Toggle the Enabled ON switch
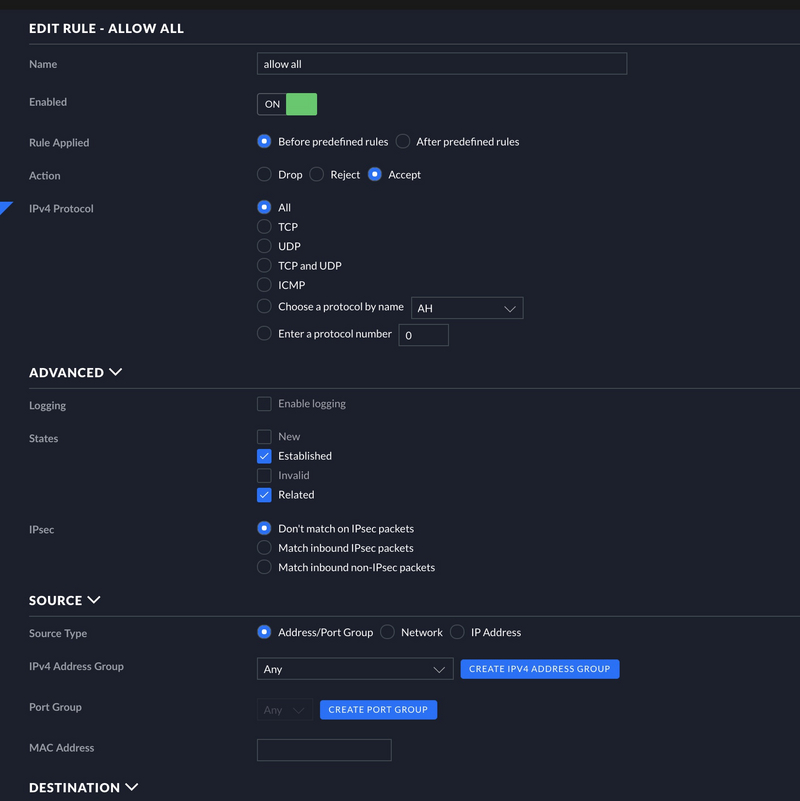Viewport: 800px width, 801px height. click(x=287, y=104)
